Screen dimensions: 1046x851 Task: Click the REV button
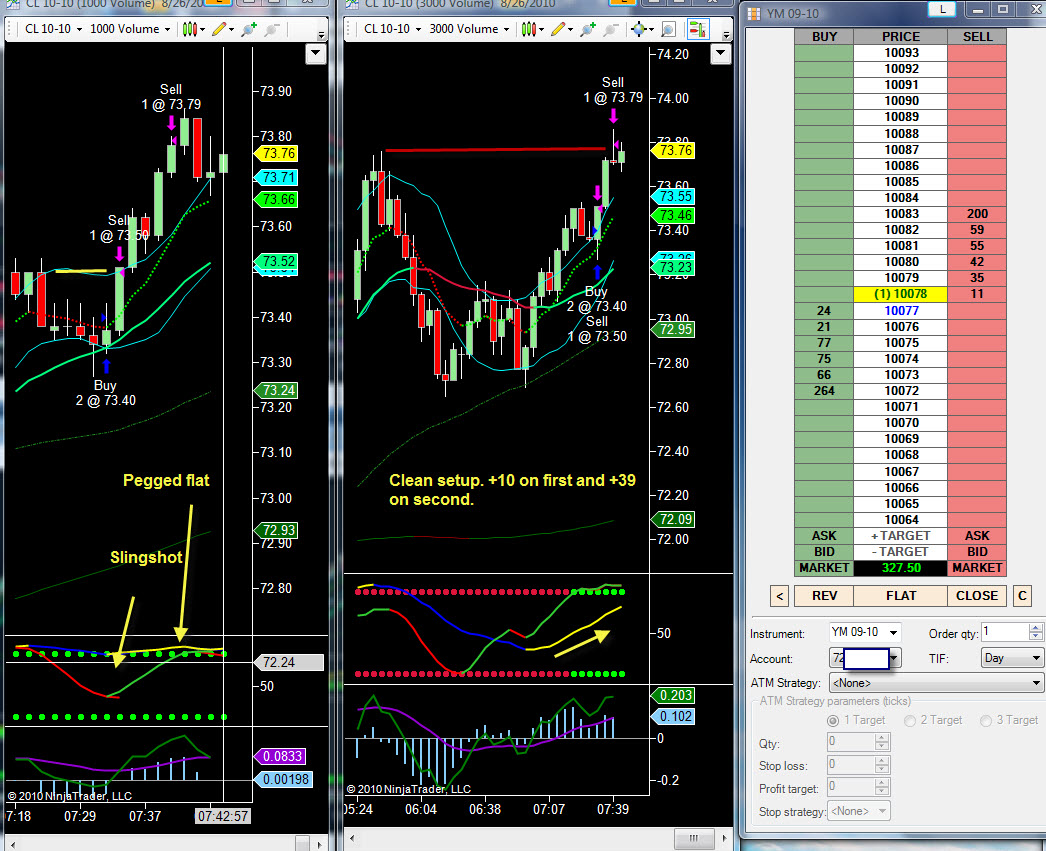click(x=824, y=596)
